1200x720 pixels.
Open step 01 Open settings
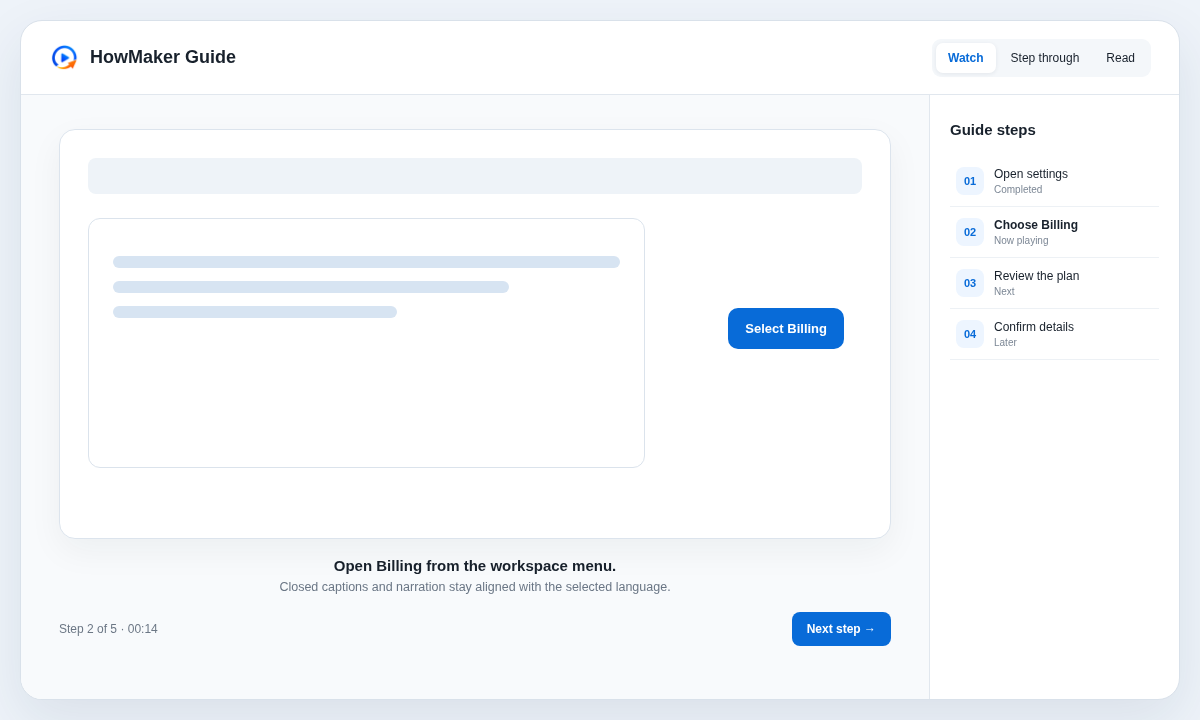[x=1055, y=181]
